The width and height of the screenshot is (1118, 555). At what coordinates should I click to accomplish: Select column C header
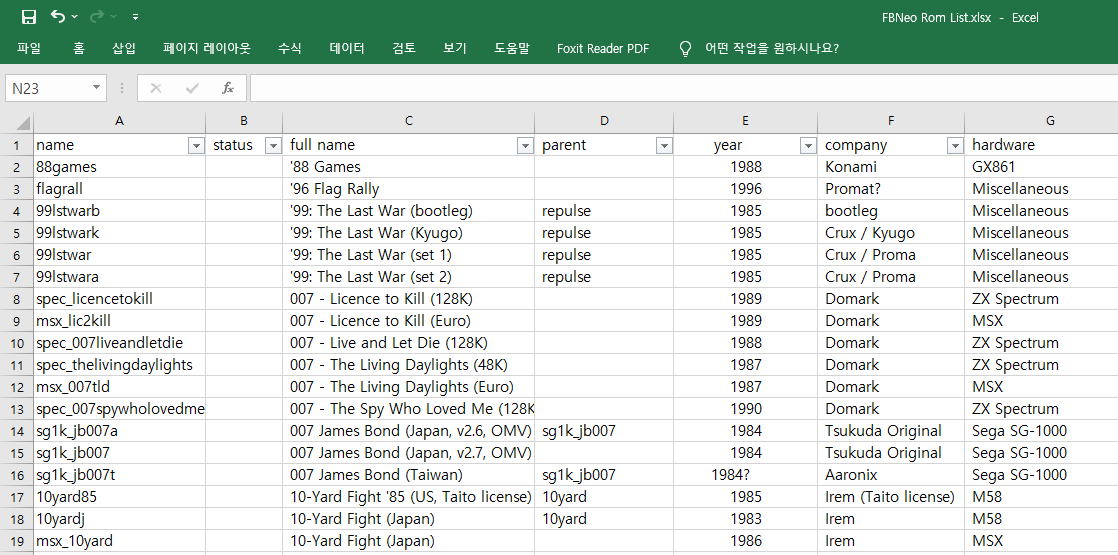click(x=409, y=122)
